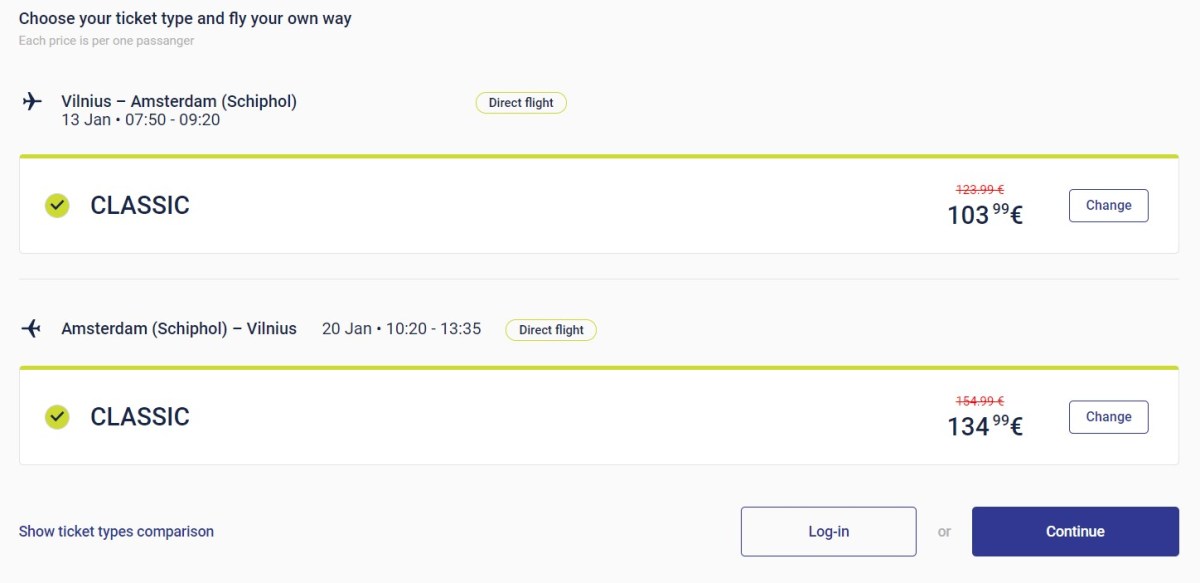This screenshot has height=583, width=1200.
Task: Click the 103.99€ outbound price
Action: coord(984,214)
